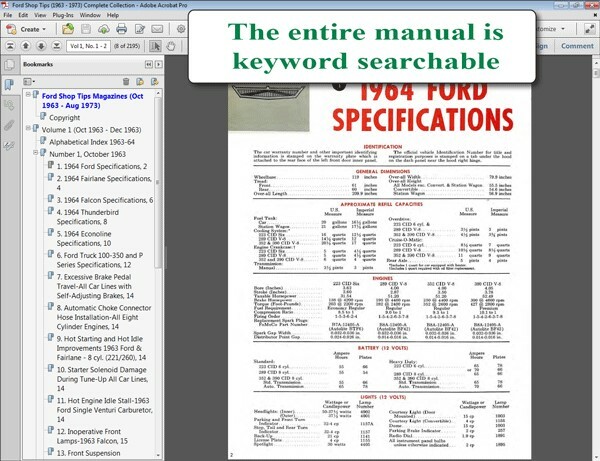The image size is (600, 461).
Task: Click the Open file folder icon
Action: (x=68, y=29)
